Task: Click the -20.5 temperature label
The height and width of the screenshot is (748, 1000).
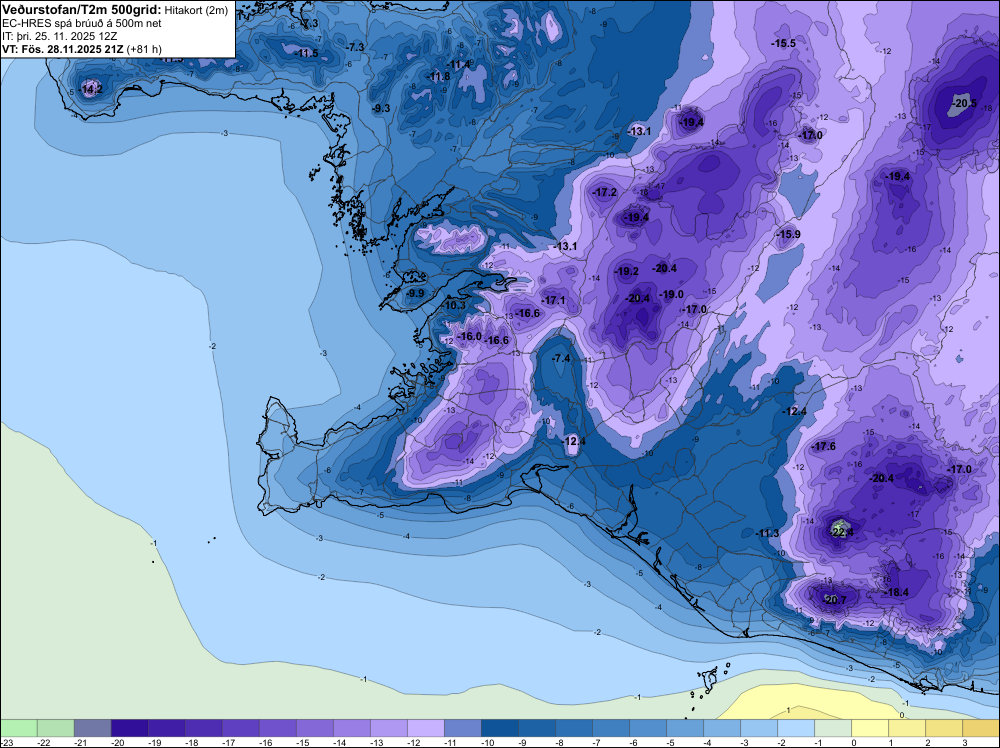Action: tap(963, 103)
